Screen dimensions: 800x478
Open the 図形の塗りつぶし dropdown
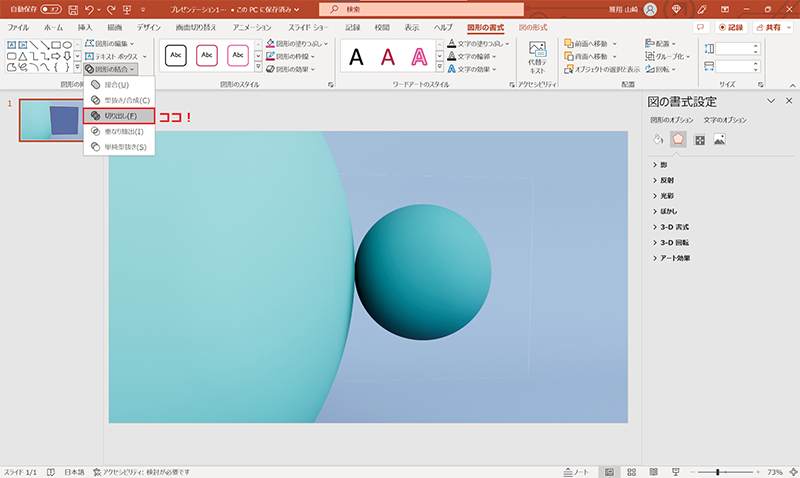299,44
